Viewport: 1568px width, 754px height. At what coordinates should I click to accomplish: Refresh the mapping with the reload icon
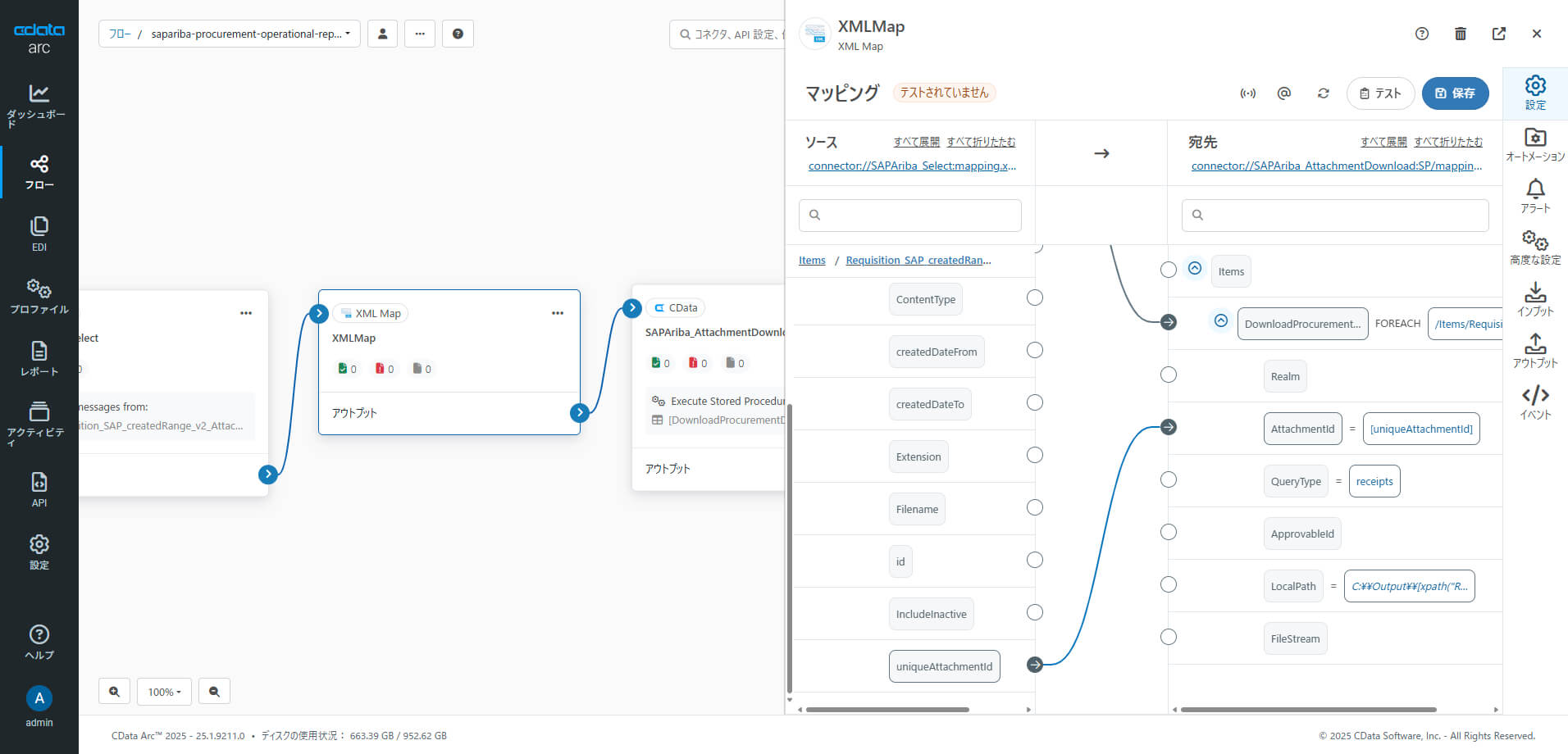pos(1323,93)
